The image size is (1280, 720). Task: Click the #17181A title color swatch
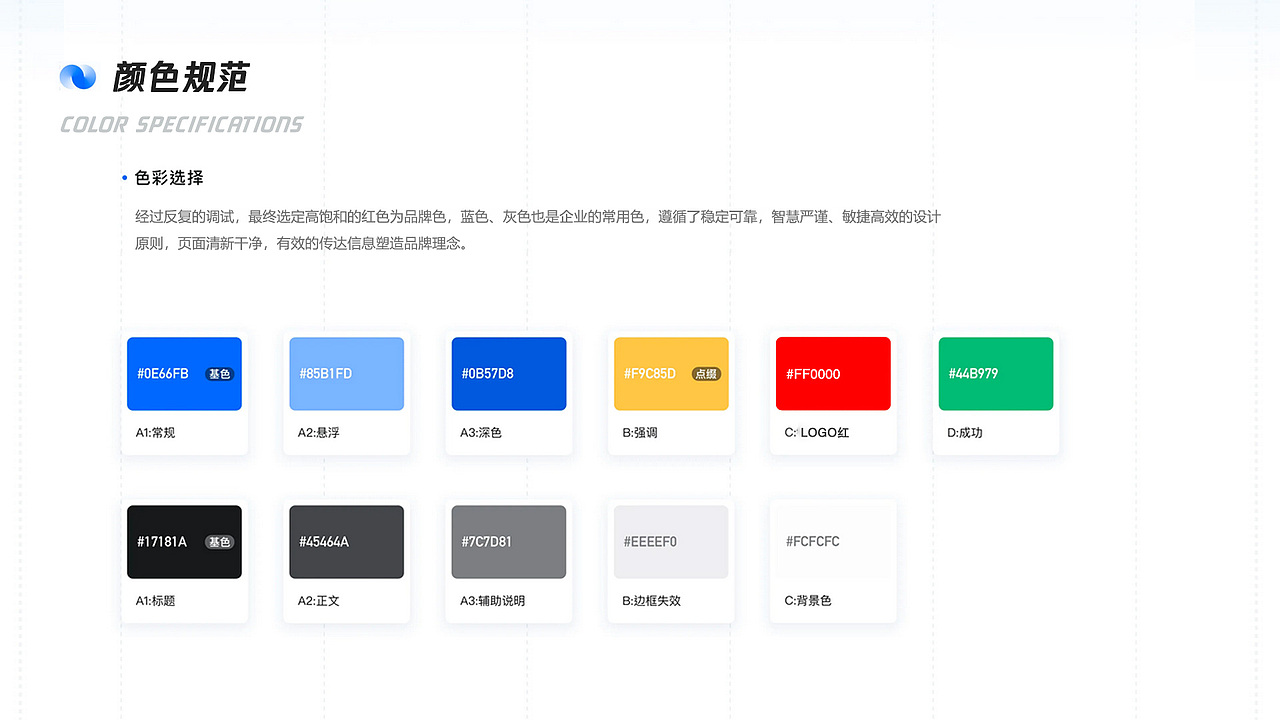pyautogui.click(x=184, y=541)
